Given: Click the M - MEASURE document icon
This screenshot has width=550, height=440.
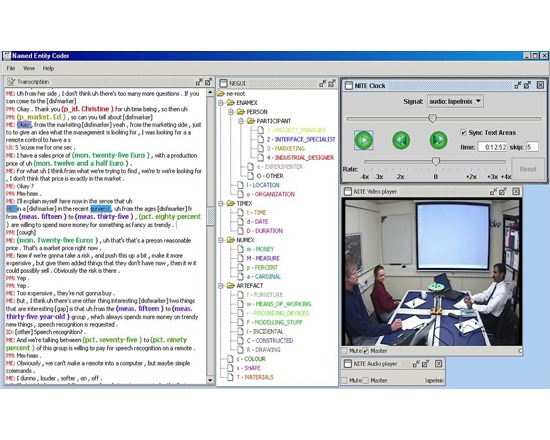Looking at the screenshot, I should [240, 258].
